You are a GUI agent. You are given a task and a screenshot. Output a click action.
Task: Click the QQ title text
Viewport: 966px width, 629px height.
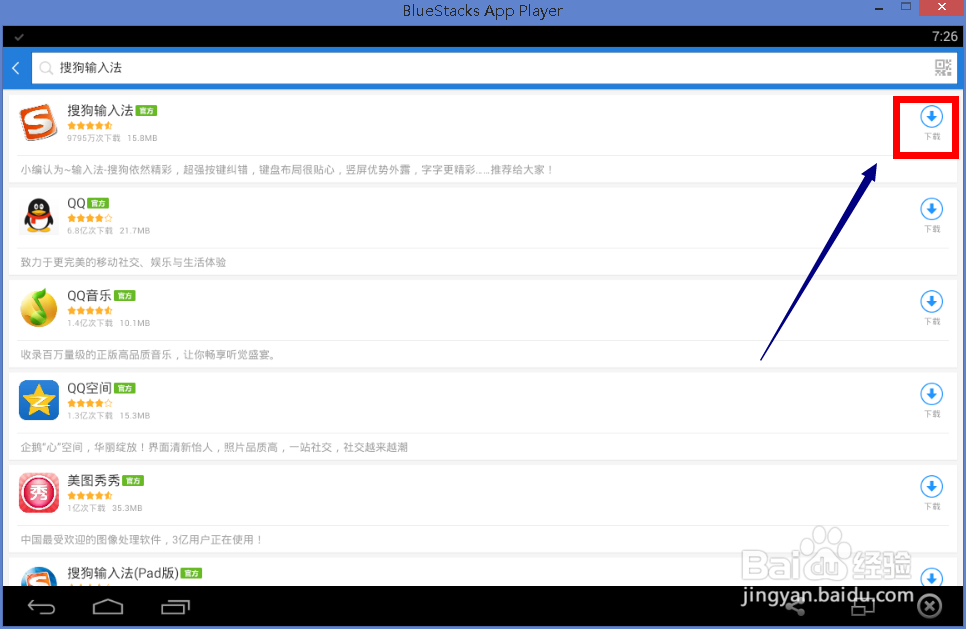pyautogui.click(x=76, y=203)
